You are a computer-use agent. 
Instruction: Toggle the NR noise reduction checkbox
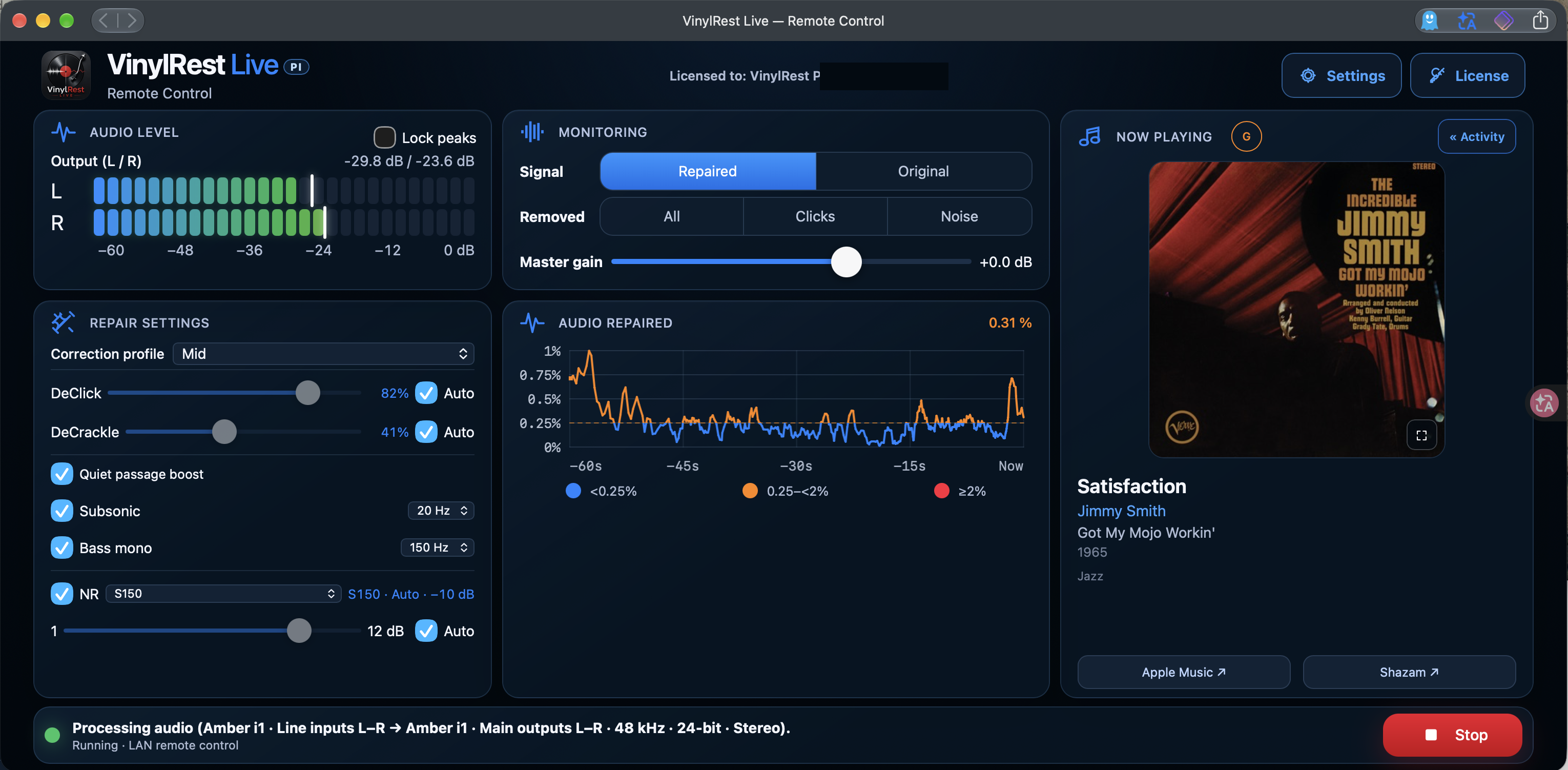tap(61, 594)
